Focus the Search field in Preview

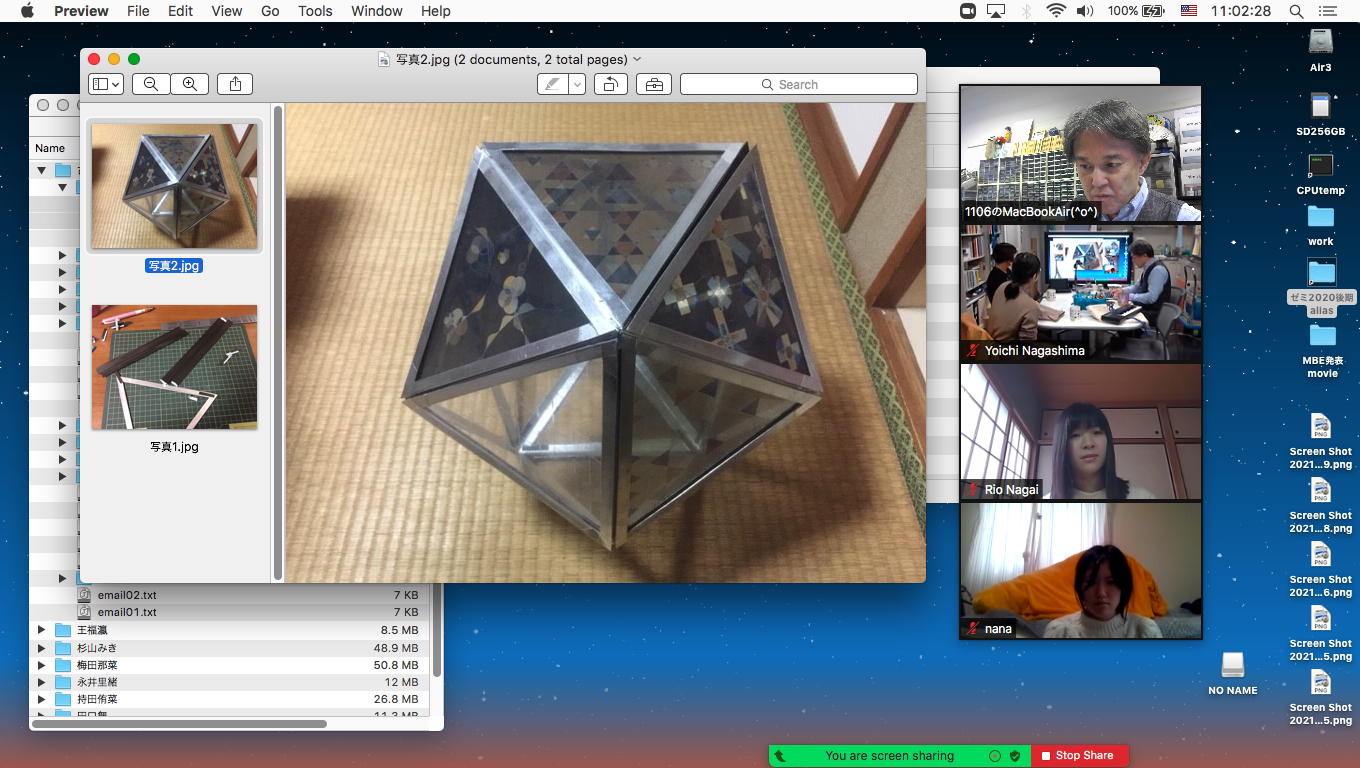coord(799,85)
